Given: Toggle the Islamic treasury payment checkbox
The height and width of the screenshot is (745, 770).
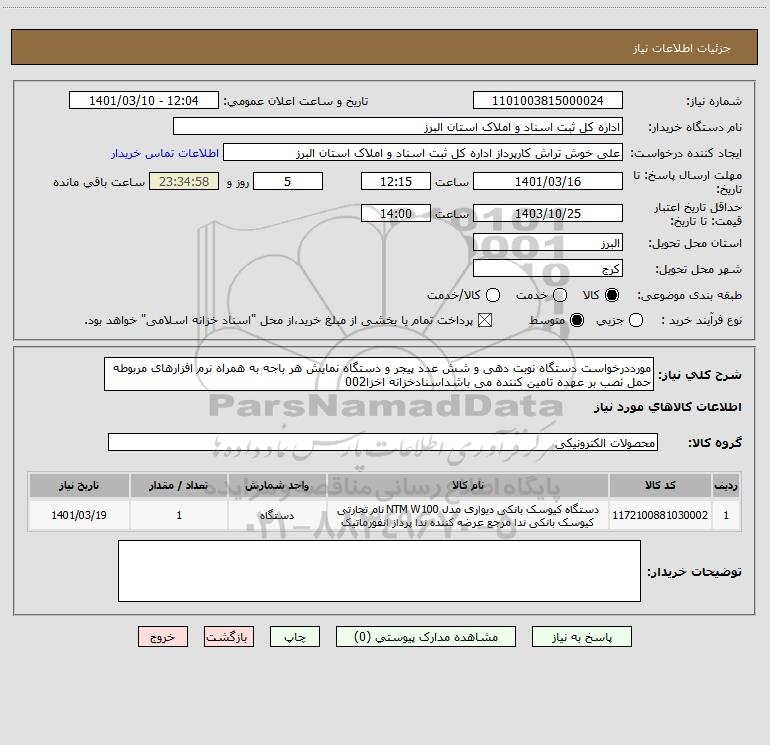Looking at the screenshot, I should pos(485,320).
